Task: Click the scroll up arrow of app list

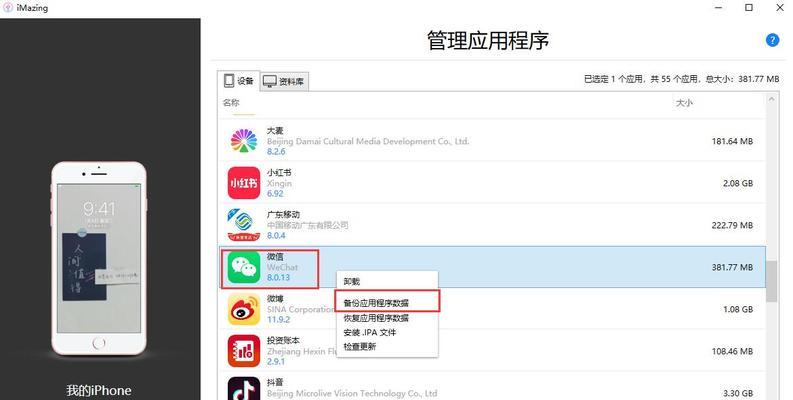Action: click(x=771, y=100)
